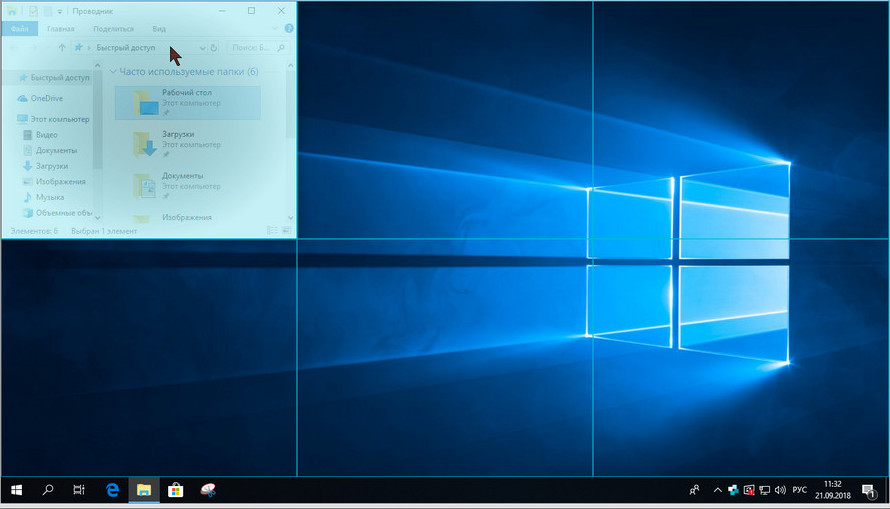Click the РУС input language indicator

(x=799, y=490)
